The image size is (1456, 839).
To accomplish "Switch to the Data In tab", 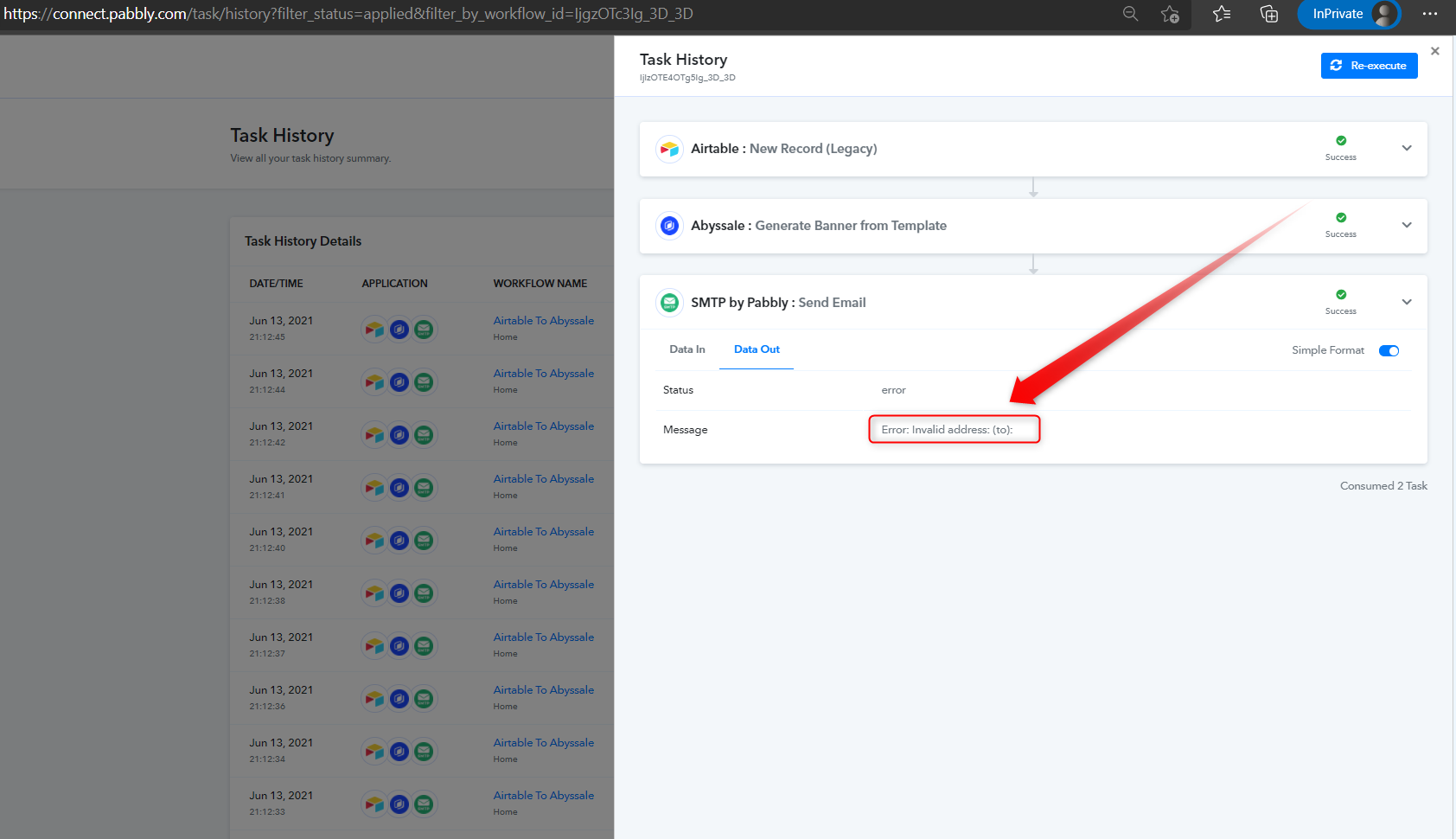I will tap(687, 349).
